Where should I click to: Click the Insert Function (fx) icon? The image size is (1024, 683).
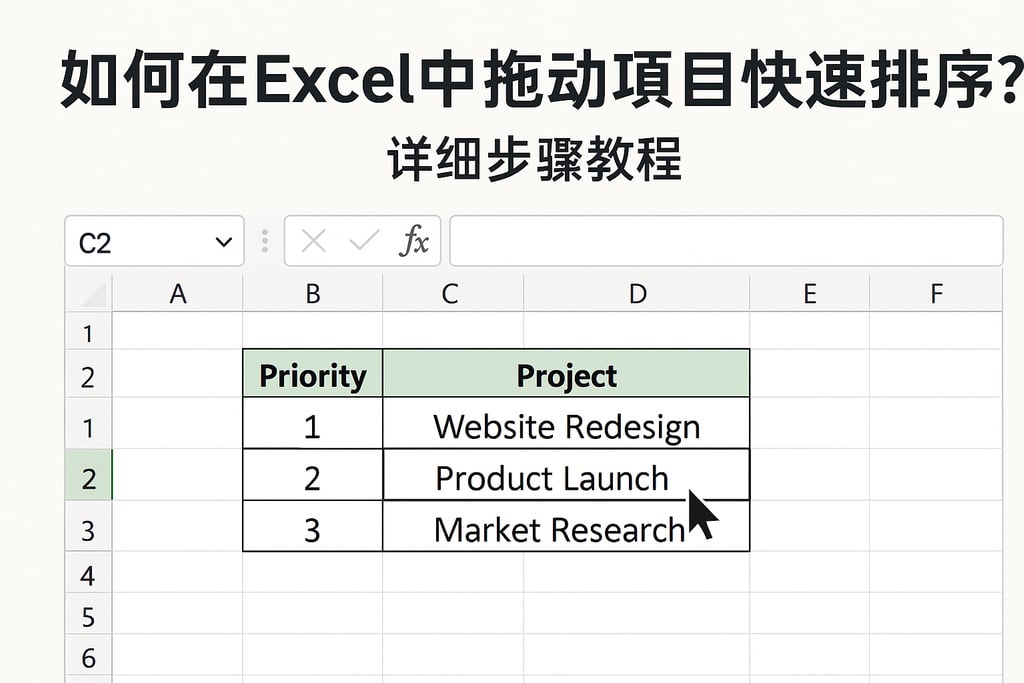click(x=414, y=241)
